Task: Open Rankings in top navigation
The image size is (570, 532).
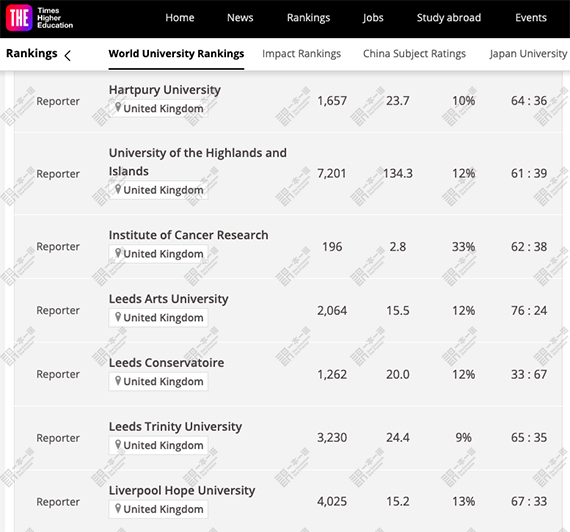Action: 308,17
